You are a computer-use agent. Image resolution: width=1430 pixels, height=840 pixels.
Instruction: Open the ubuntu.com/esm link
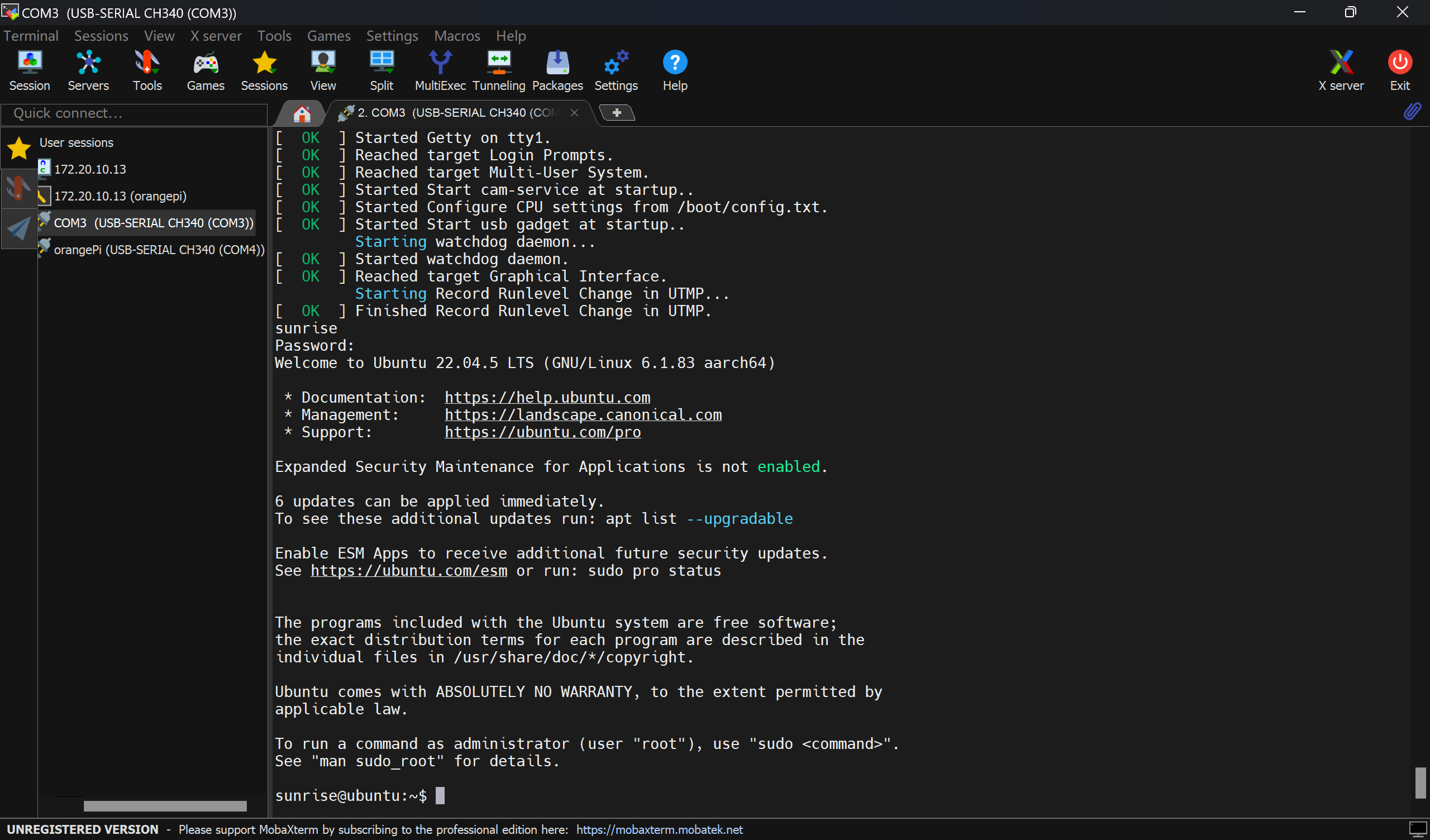(408, 570)
